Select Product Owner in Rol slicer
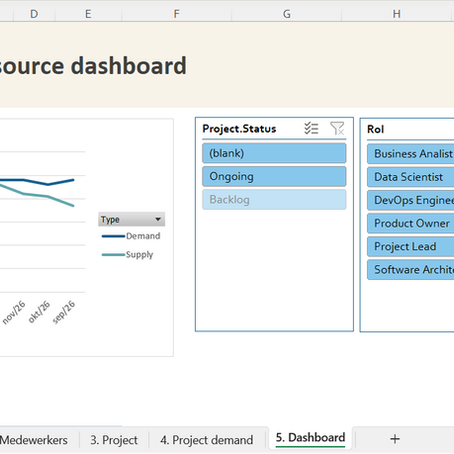 click(x=411, y=223)
